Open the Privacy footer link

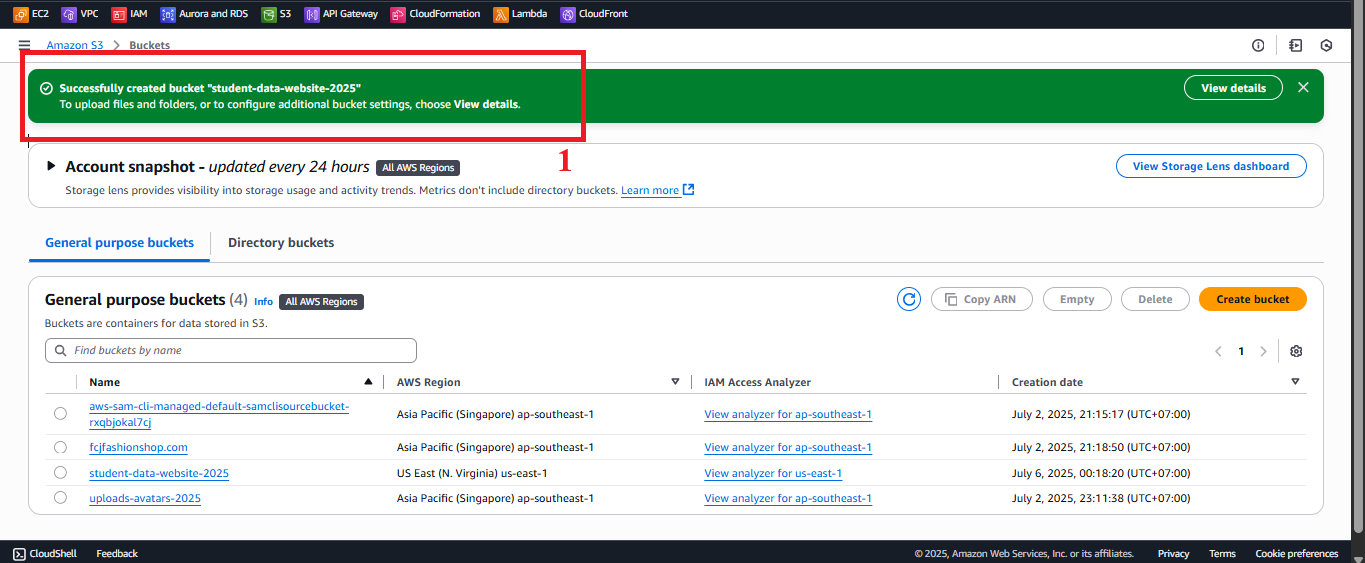click(x=1173, y=553)
